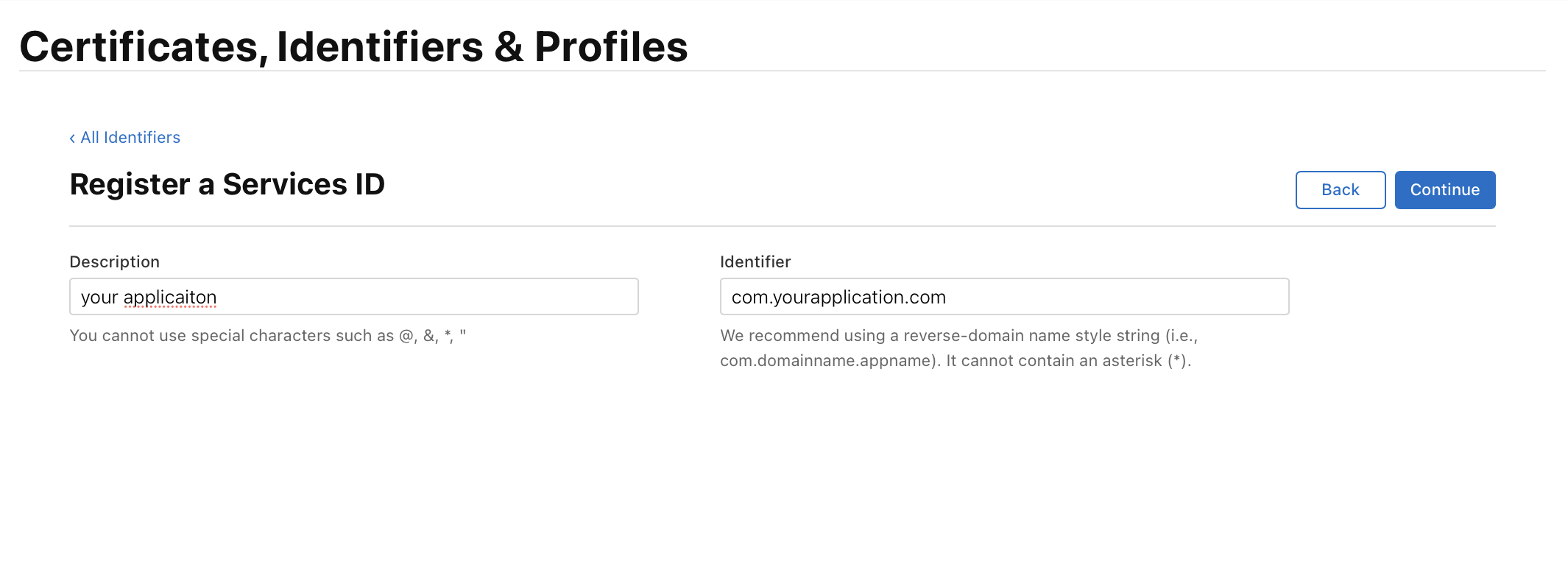Click the All Identifiers back link
This screenshot has width=1568, height=576.
pyautogui.click(x=130, y=138)
